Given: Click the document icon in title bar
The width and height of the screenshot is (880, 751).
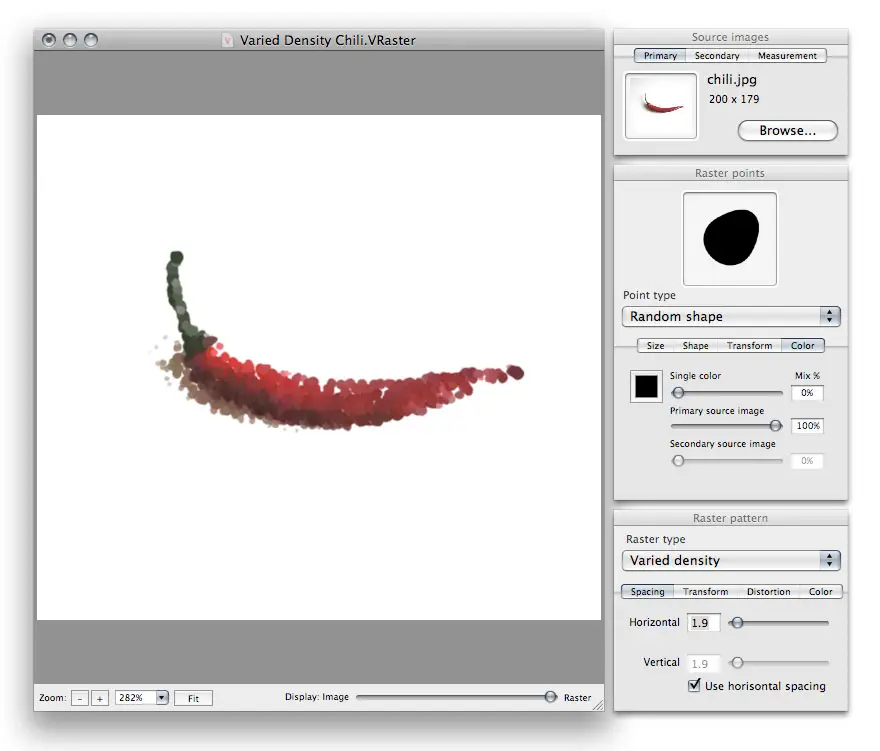Looking at the screenshot, I should coord(228,40).
